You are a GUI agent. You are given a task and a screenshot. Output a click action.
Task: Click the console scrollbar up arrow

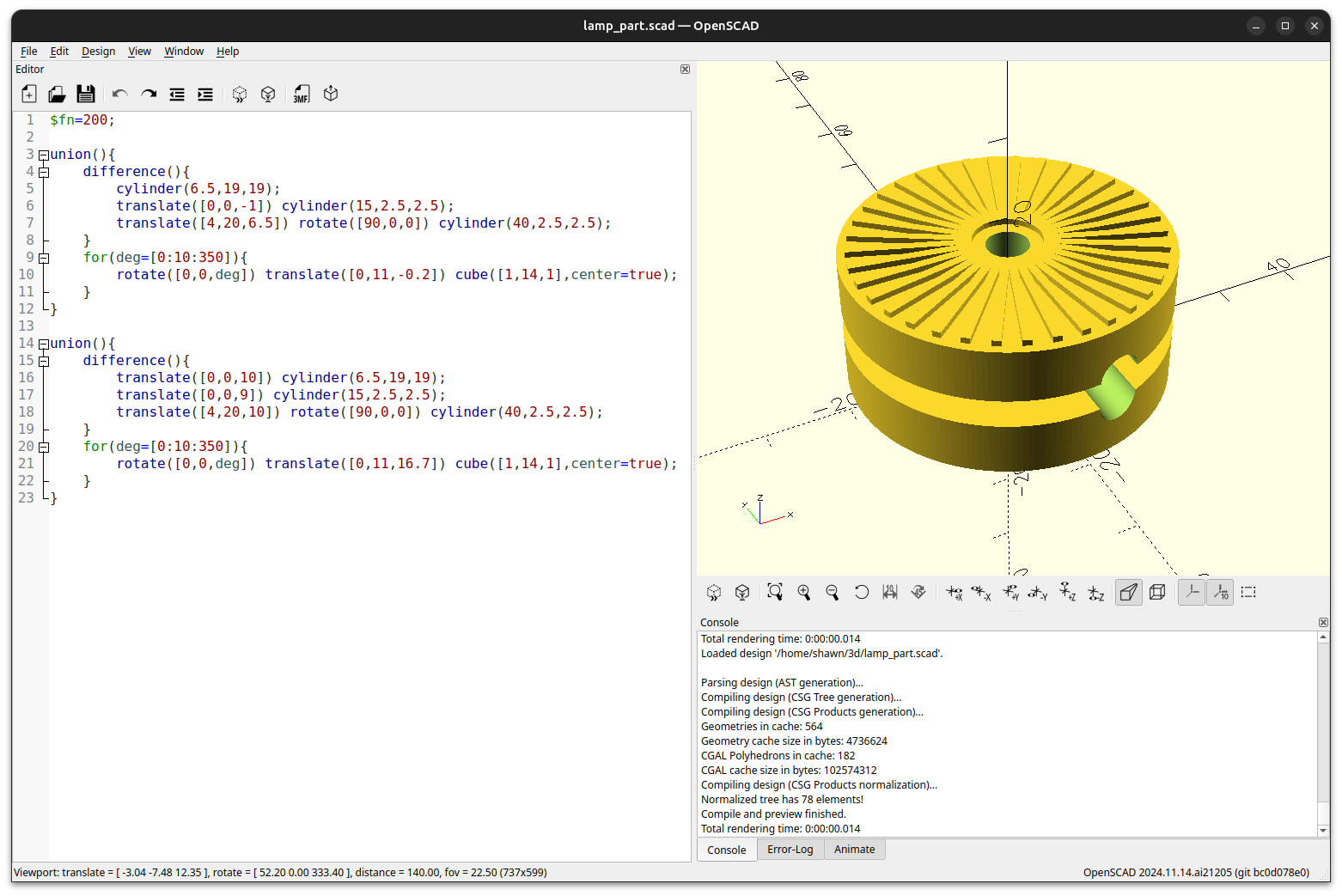click(x=1324, y=637)
